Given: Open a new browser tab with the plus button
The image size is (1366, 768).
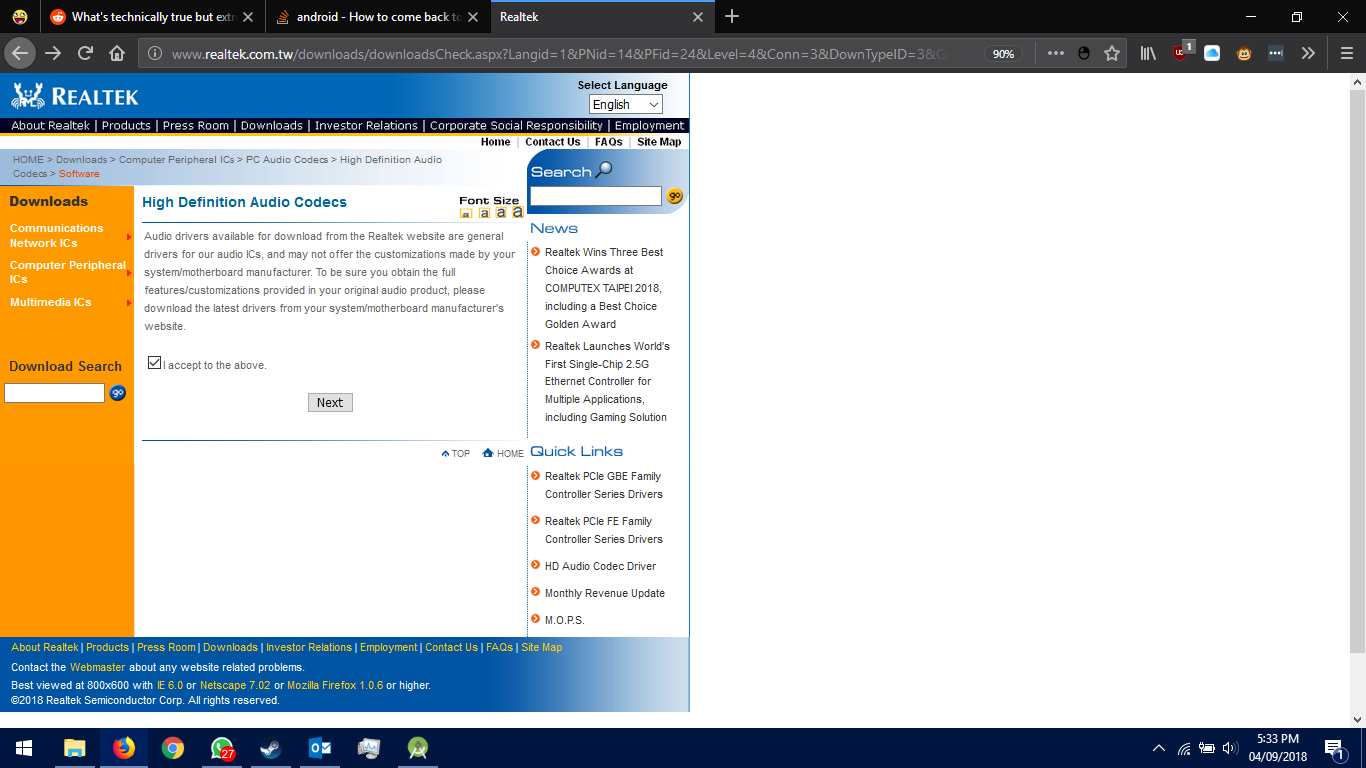Looking at the screenshot, I should 732,16.
